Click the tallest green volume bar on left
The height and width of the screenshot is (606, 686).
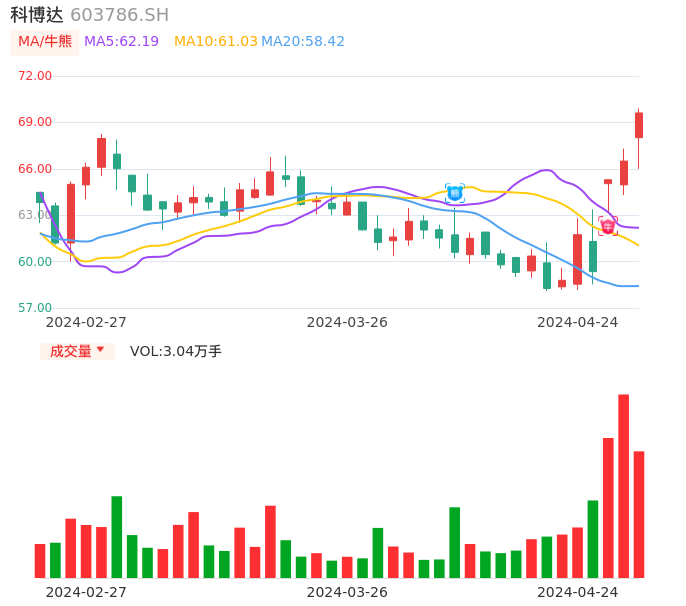117,536
